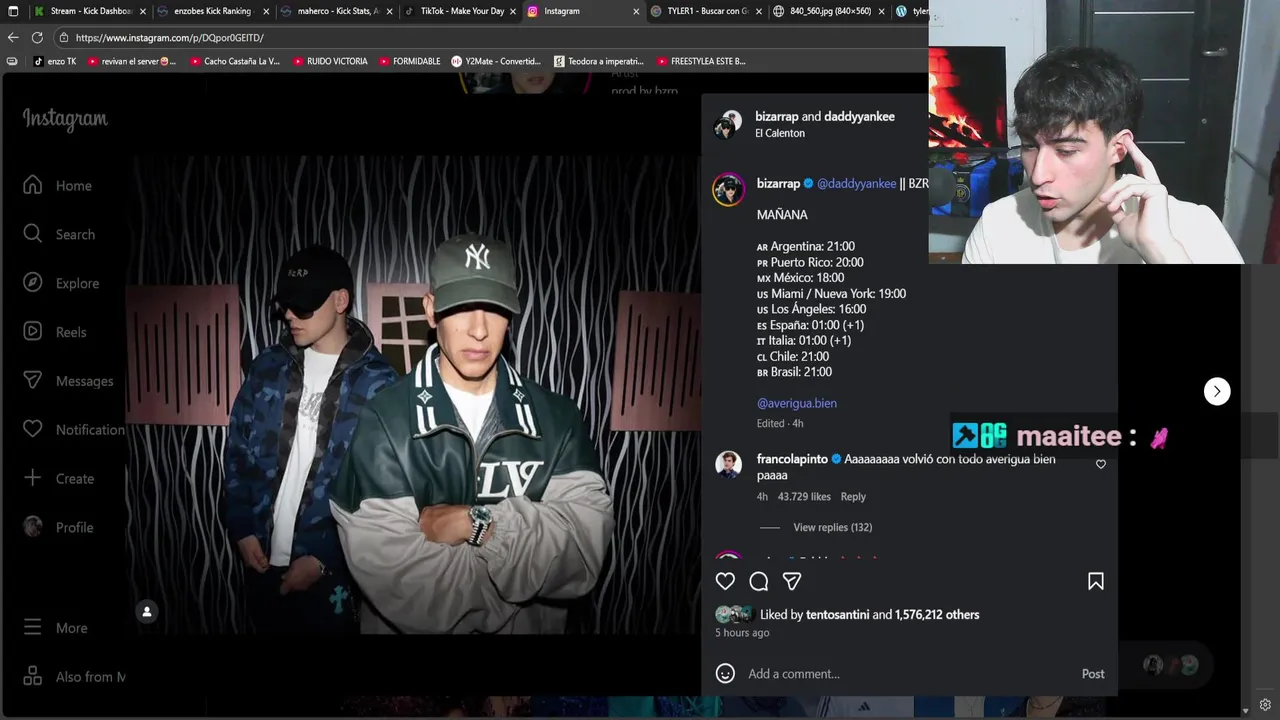The image size is (1280, 720).
Task: Like francolapinto's comment
Action: tap(1101, 464)
